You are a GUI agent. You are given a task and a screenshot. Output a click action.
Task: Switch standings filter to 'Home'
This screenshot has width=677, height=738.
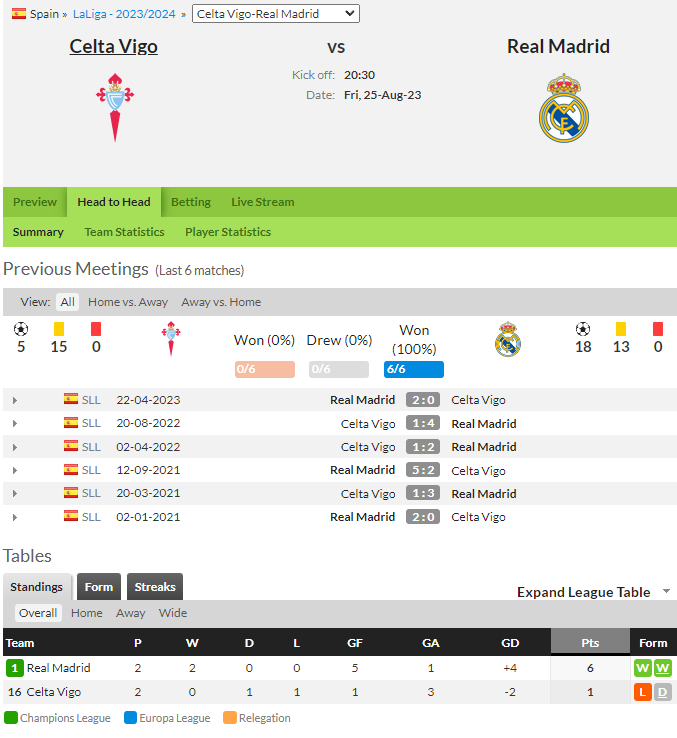pyautogui.click(x=87, y=613)
